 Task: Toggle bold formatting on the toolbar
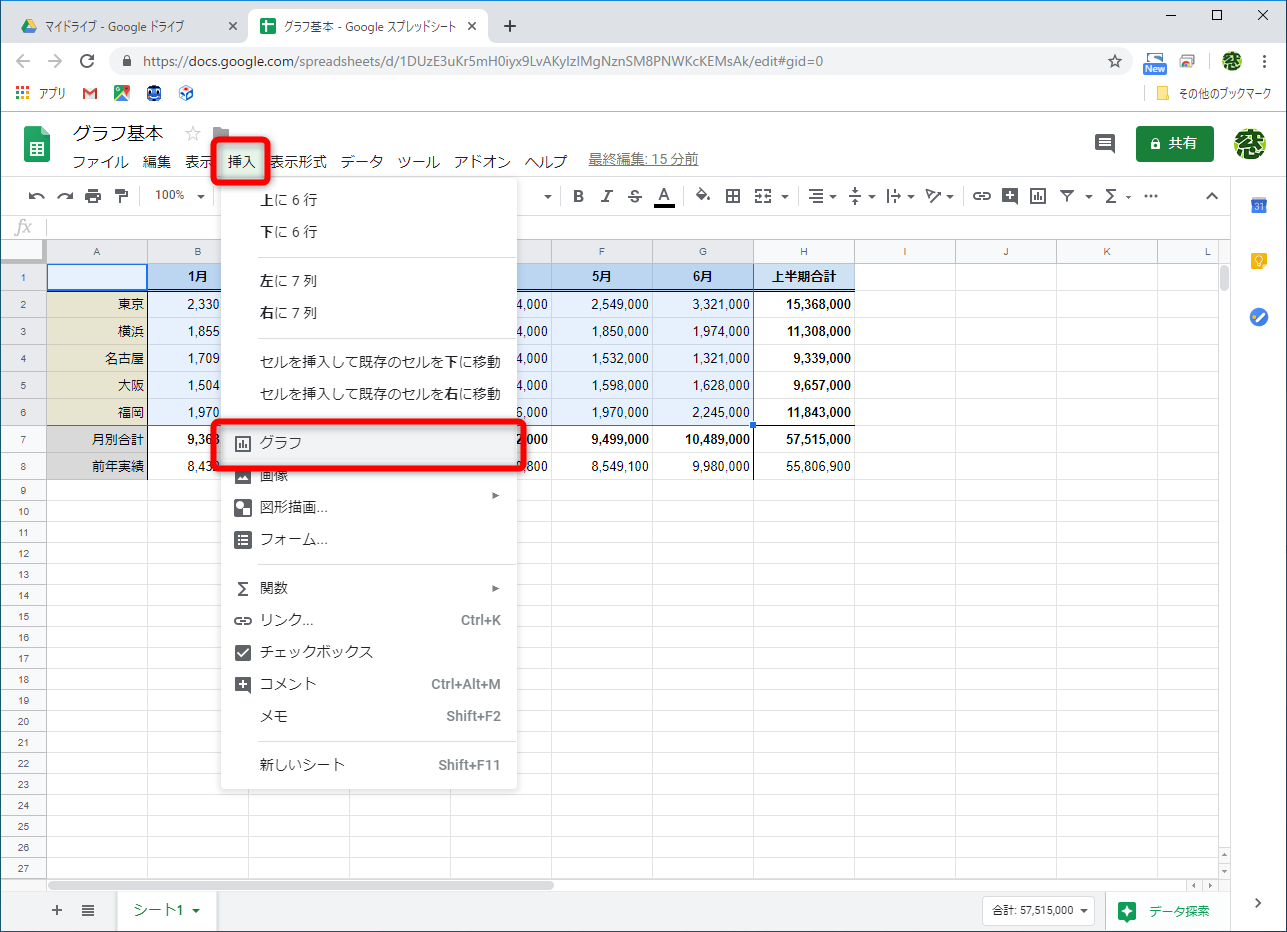[578, 195]
